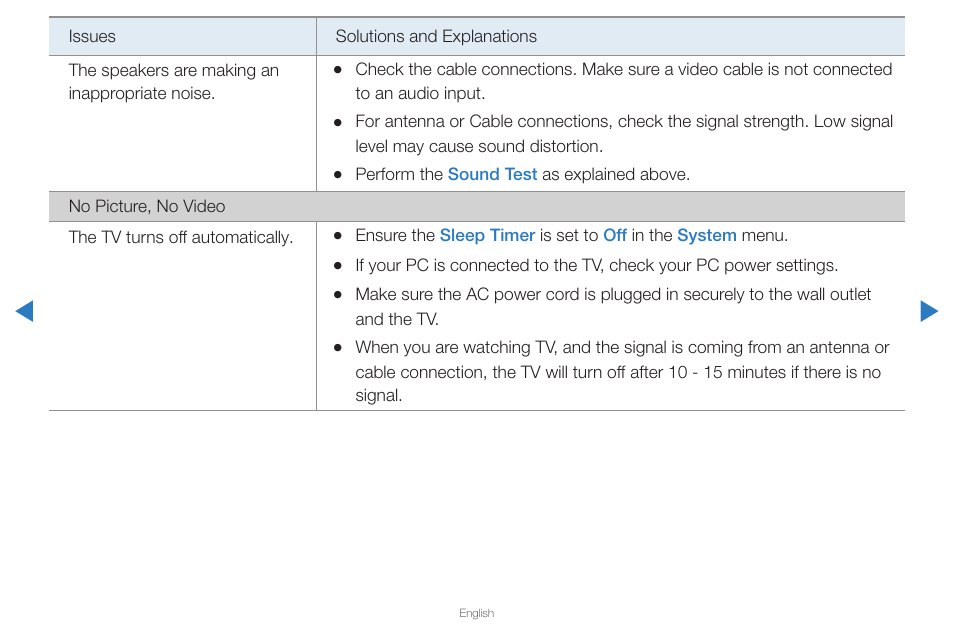Click bullet point before Perform the Sound Test
Image resolution: width=954 pixels, height=624 pixels.
[x=338, y=175]
